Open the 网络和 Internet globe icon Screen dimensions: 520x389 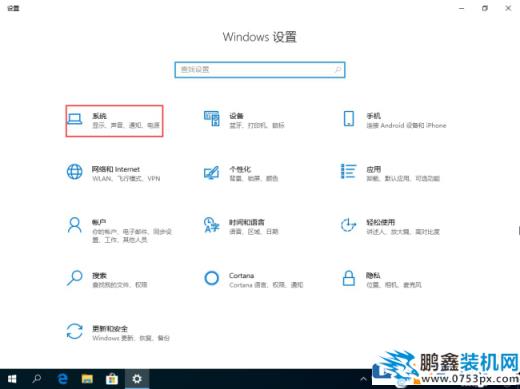click(x=75, y=172)
